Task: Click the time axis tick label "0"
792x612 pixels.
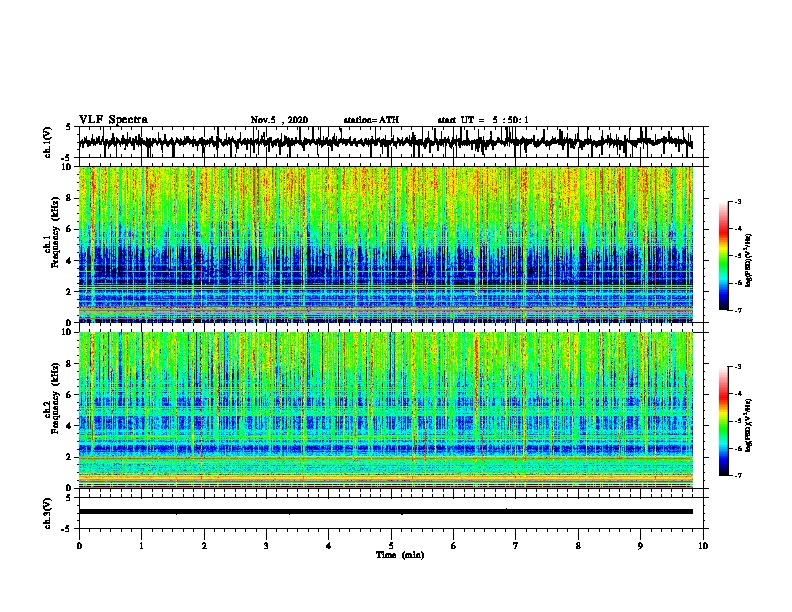Action: 79,546
